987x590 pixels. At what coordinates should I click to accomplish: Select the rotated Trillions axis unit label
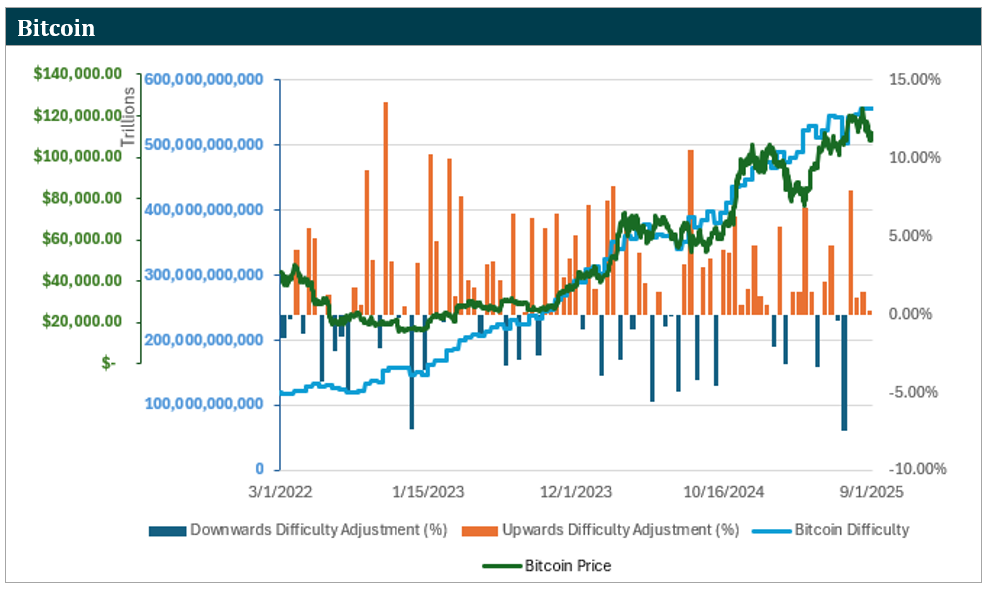pos(128,117)
